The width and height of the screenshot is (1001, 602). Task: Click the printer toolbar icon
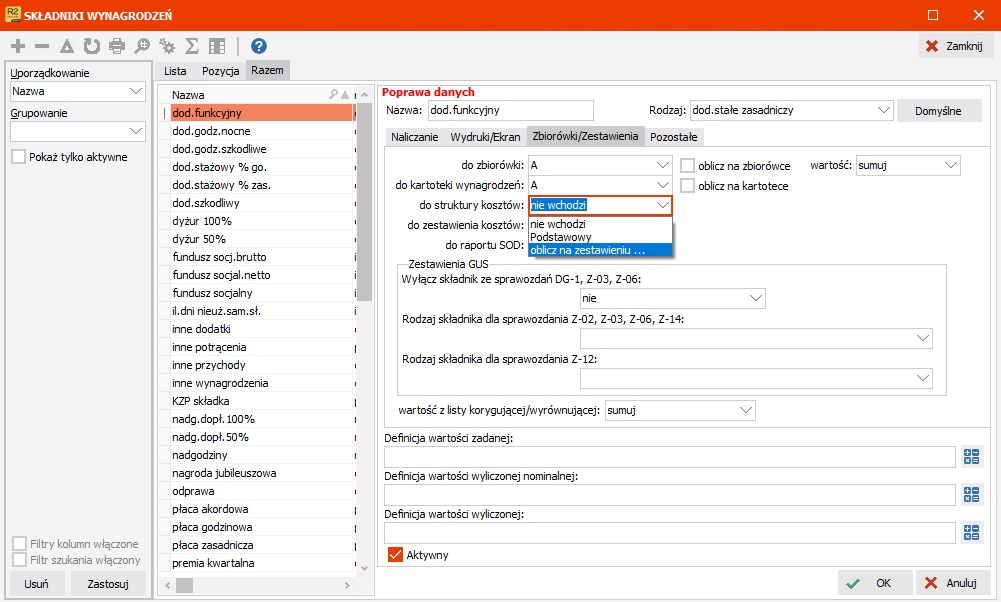[117, 46]
